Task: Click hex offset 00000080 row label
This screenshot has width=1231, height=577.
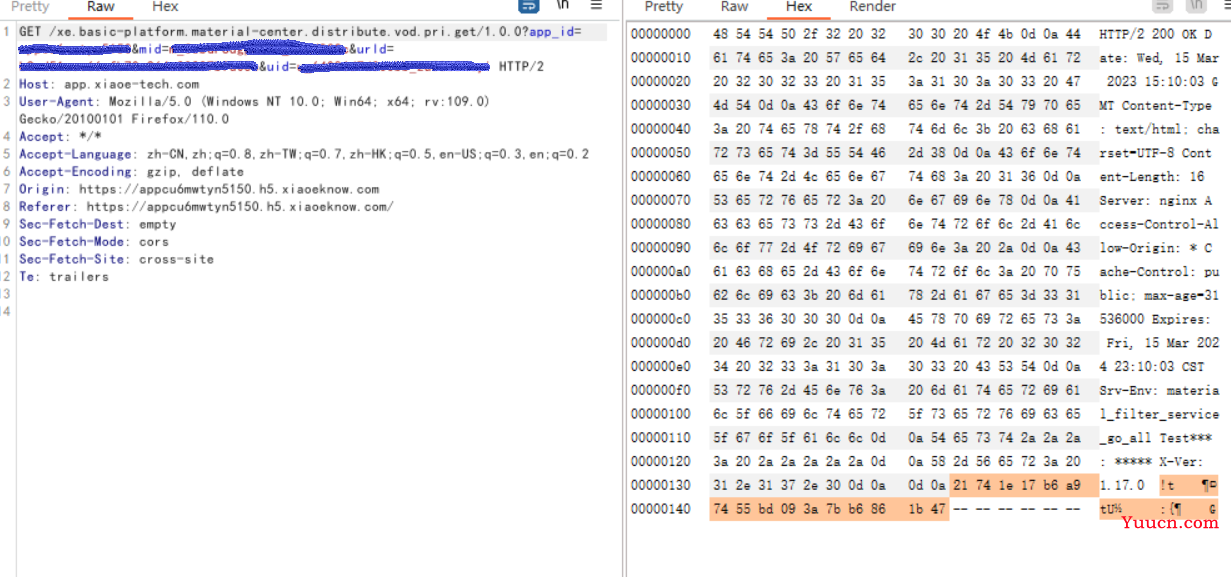Action: point(660,224)
